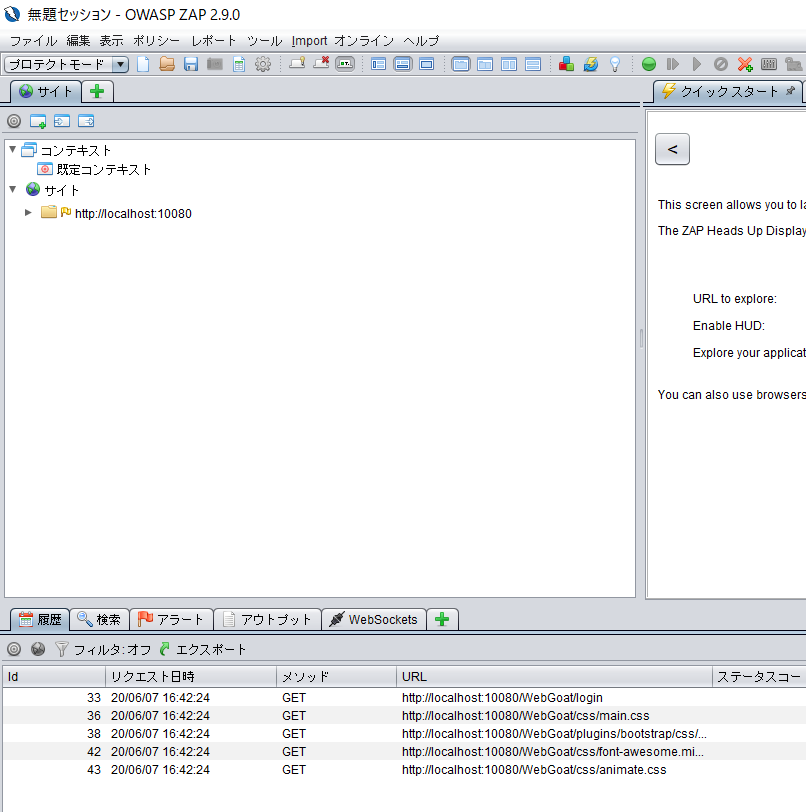Click the back < button
Screen dimensions: 806x812
[x=672, y=149]
